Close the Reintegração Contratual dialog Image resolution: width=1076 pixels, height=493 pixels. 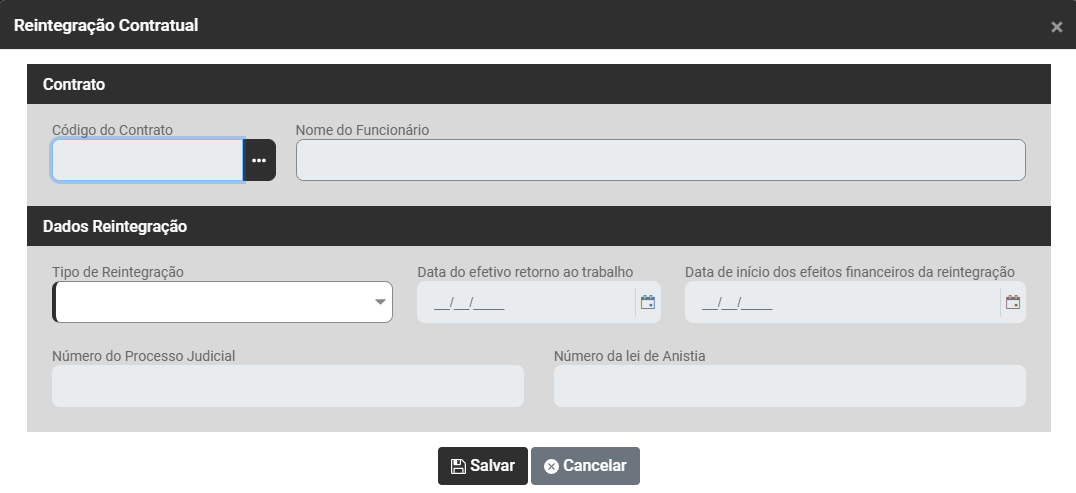pyautogui.click(x=1056, y=27)
